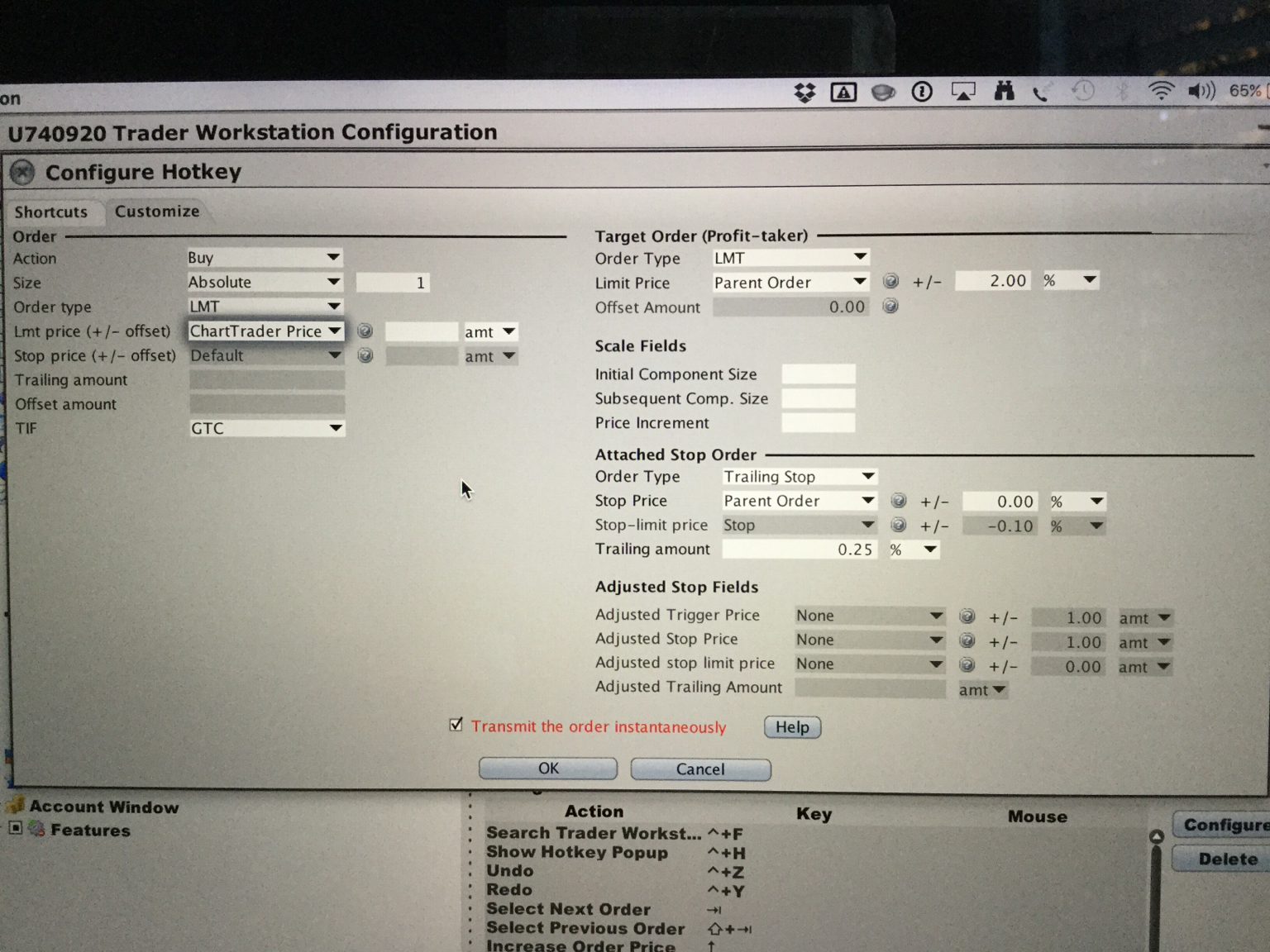The height and width of the screenshot is (952, 1270).
Task: Click the info icon beside attached Stop Price
Action: click(x=899, y=501)
